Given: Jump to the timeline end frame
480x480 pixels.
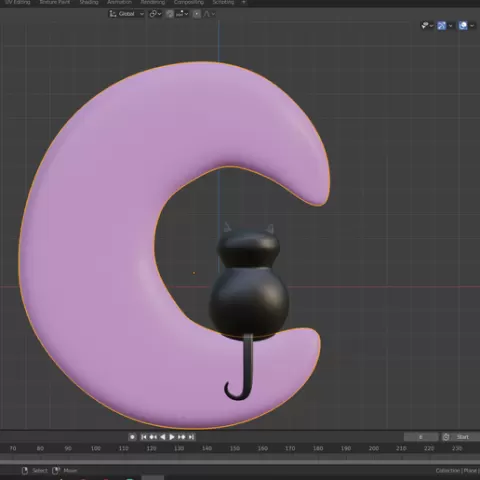Looking at the screenshot, I should [x=191, y=437].
